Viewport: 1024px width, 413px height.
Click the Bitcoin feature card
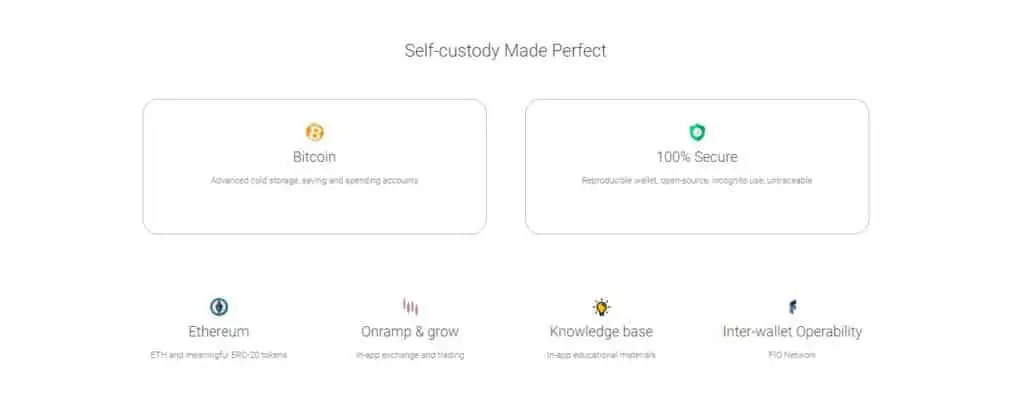pyautogui.click(x=315, y=167)
